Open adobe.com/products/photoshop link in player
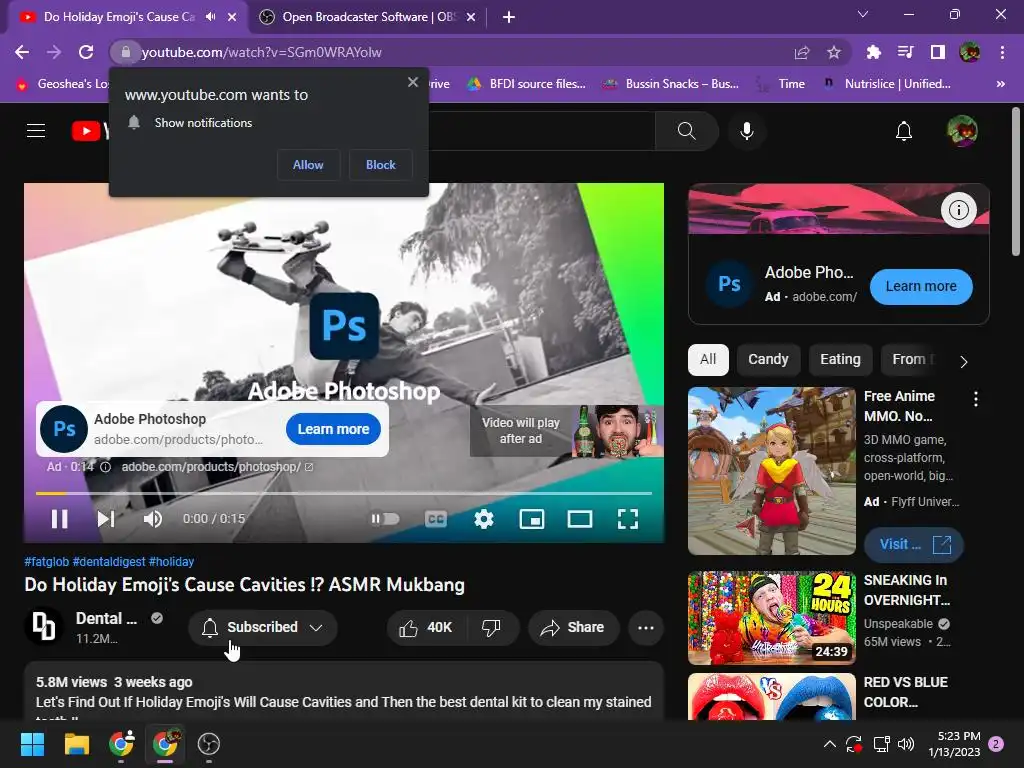Viewport: 1024px width, 768px height. click(x=217, y=467)
